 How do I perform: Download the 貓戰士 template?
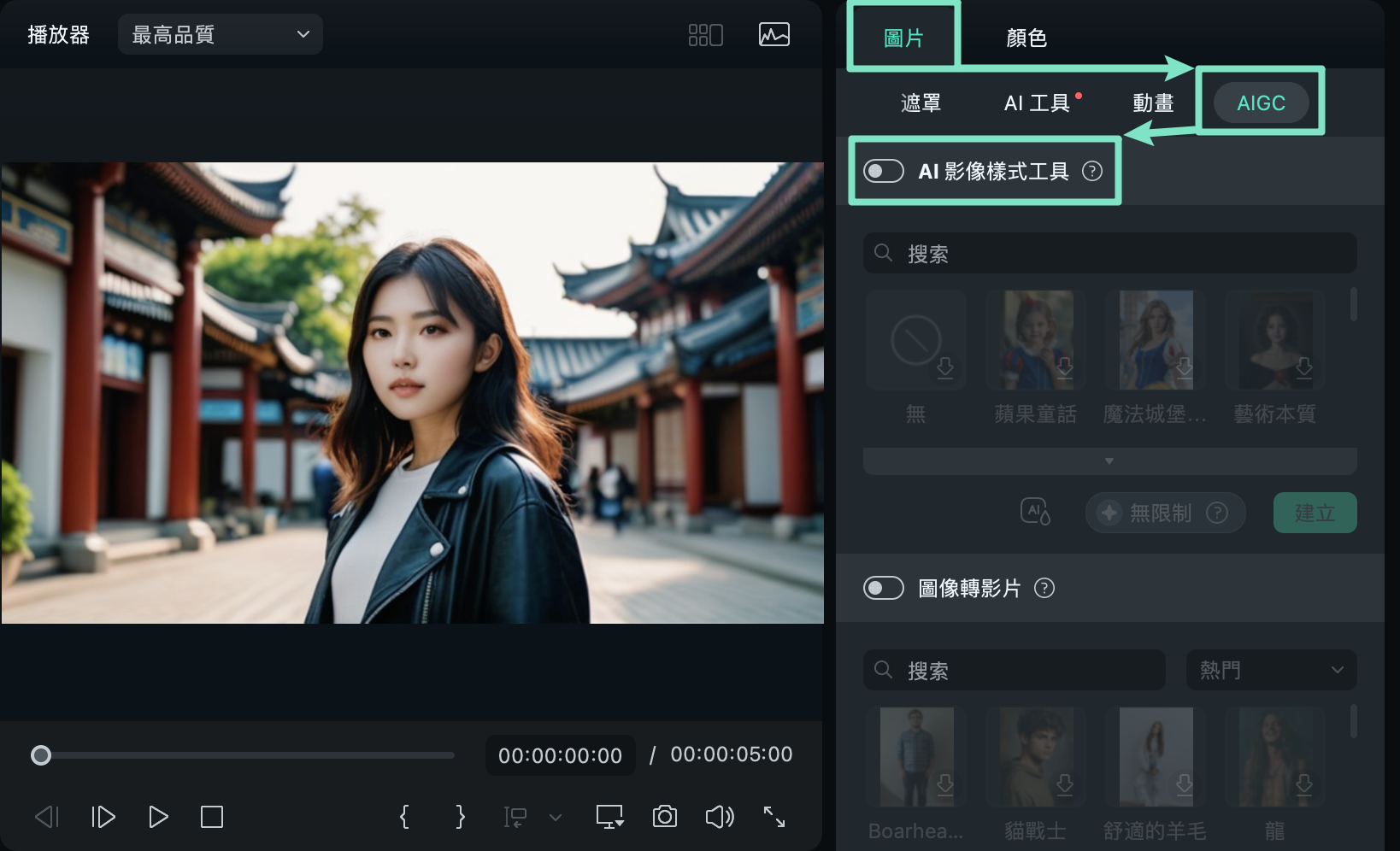1065,785
